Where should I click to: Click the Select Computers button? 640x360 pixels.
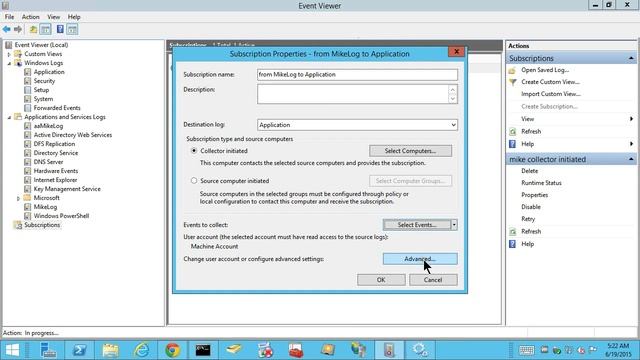click(410, 151)
